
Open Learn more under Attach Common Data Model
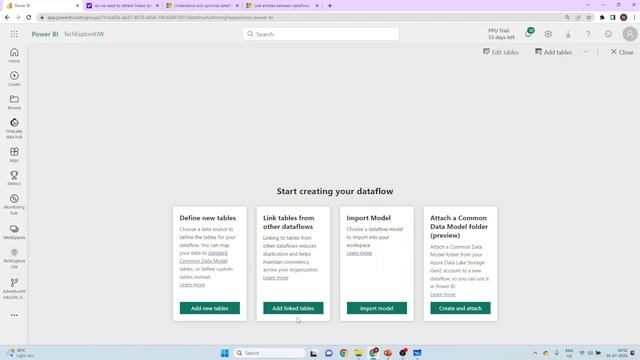pyautogui.click(x=442, y=294)
